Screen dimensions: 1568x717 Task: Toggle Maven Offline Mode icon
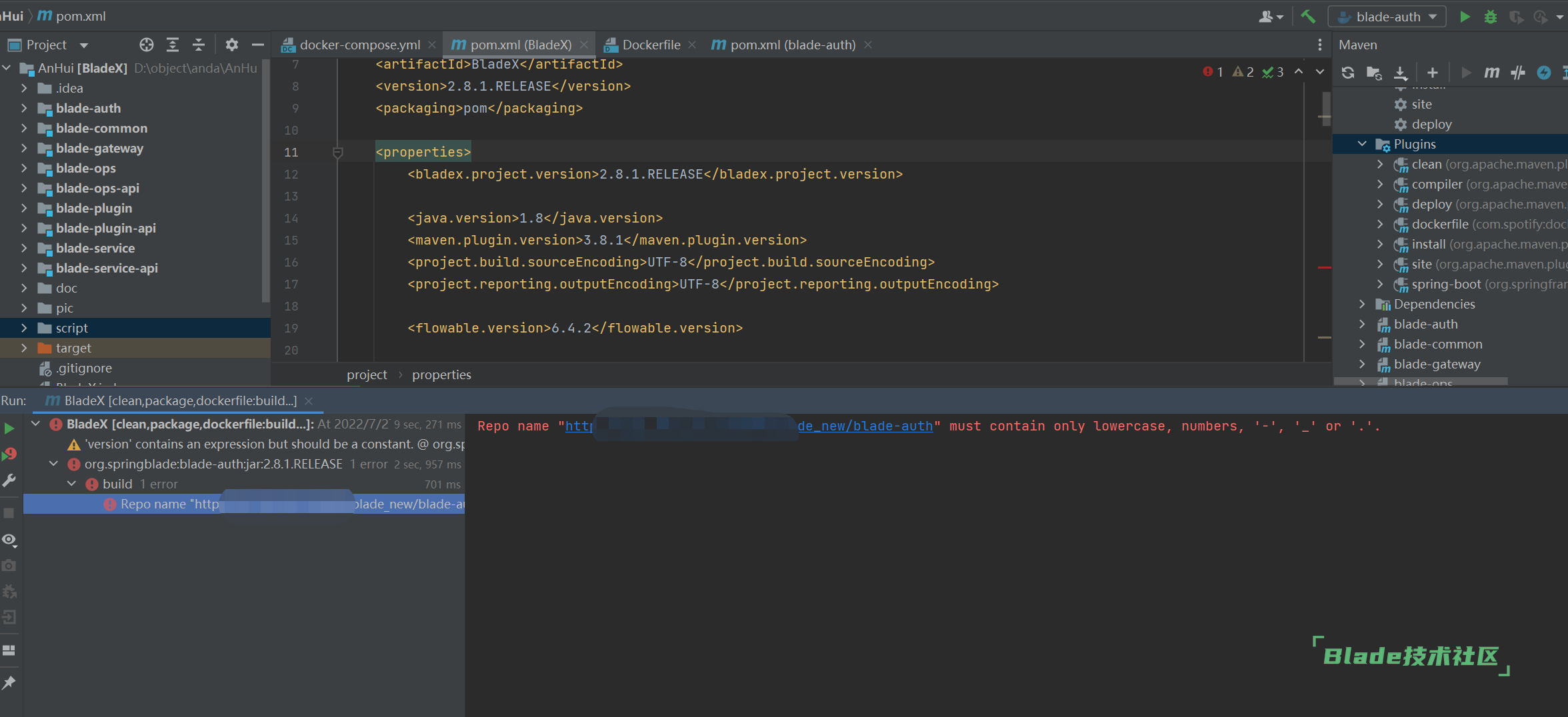pos(1518,73)
